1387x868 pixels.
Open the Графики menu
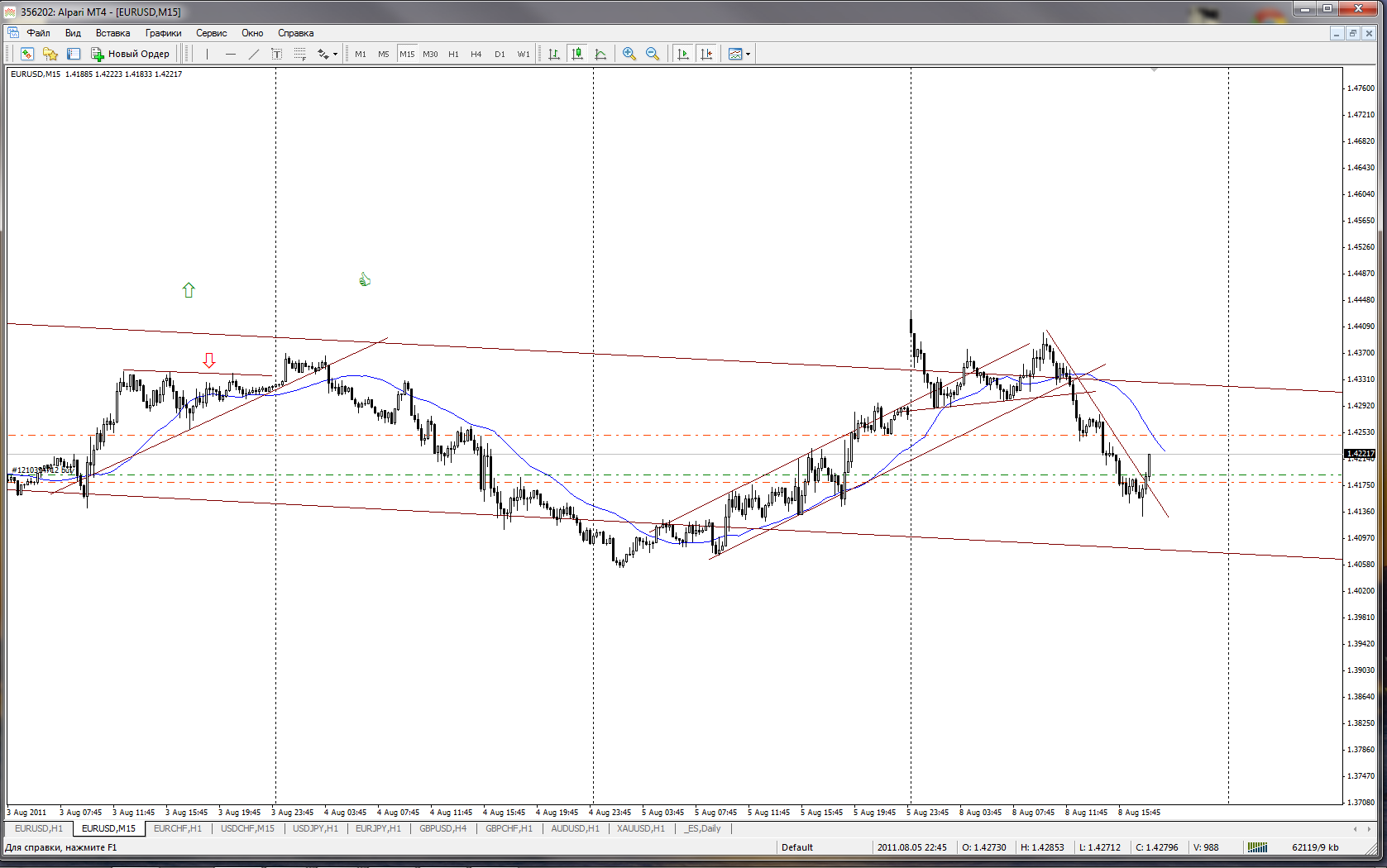(x=163, y=33)
